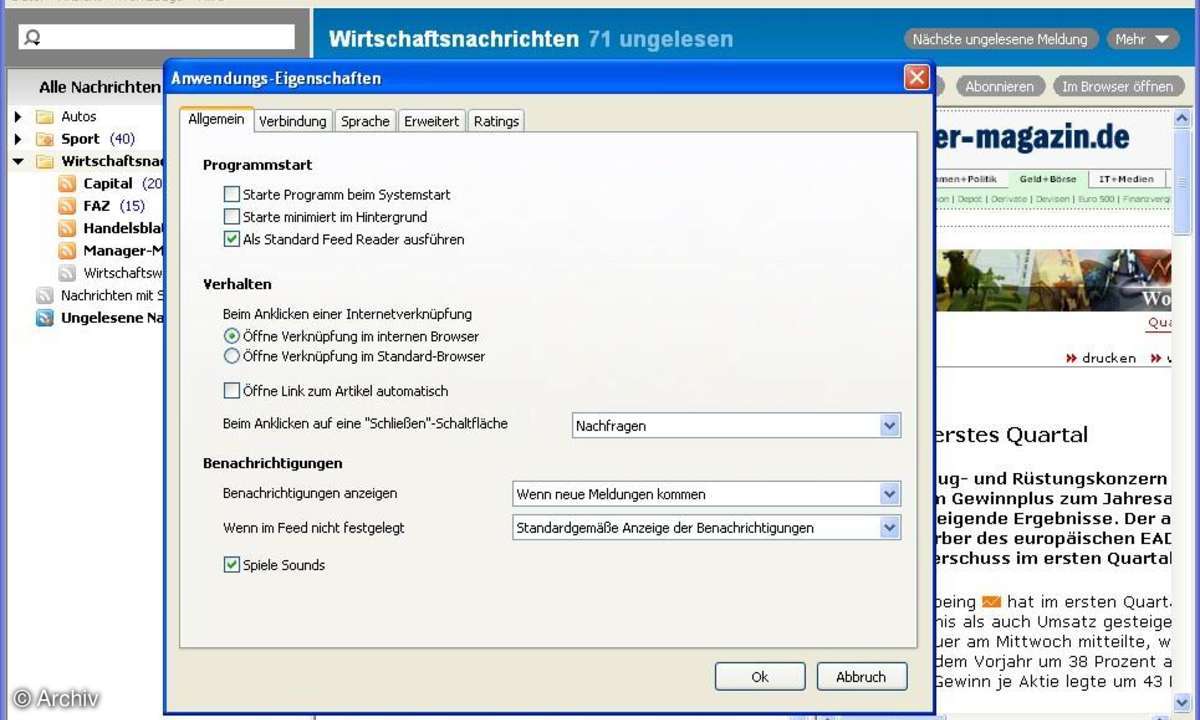Screen dimensions: 1200x720
Task: Click the Wirtschaftsnachrichten folder icon in tree
Action: click(x=44, y=161)
